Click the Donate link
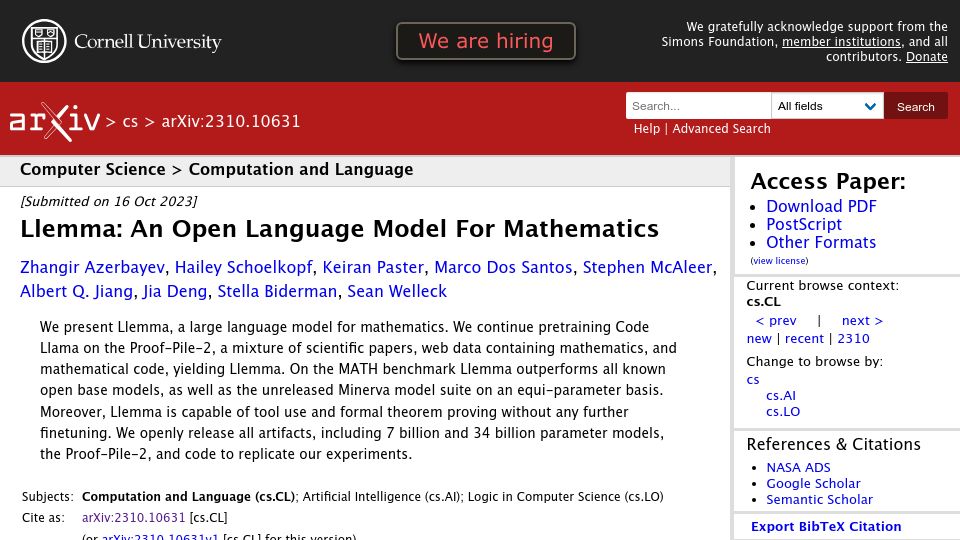960x540 pixels. [x=926, y=56]
